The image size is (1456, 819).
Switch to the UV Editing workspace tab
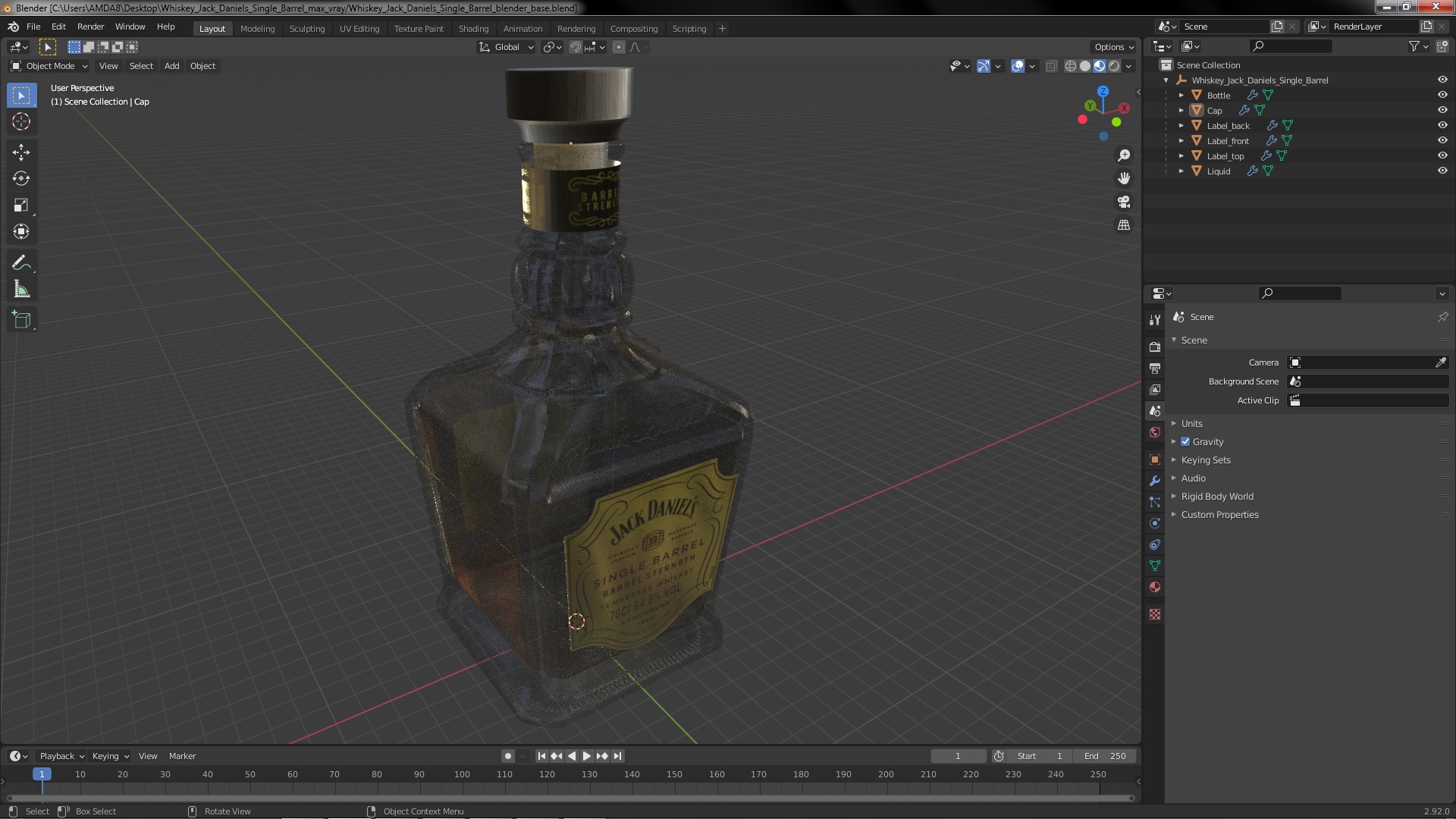pyautogui.click(x=359, y=28)
